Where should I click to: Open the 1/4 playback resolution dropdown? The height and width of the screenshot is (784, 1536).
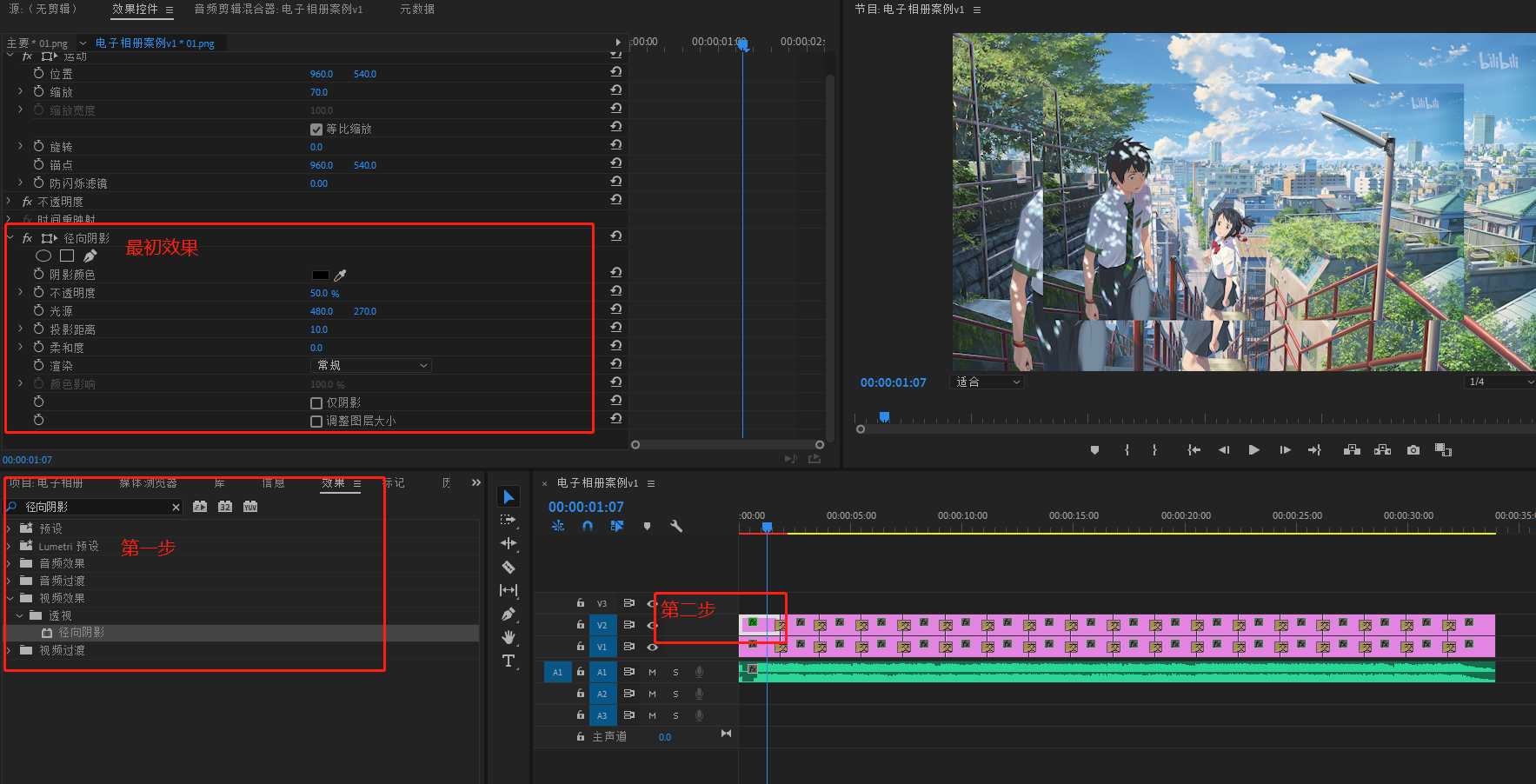tap(1500, 382)
